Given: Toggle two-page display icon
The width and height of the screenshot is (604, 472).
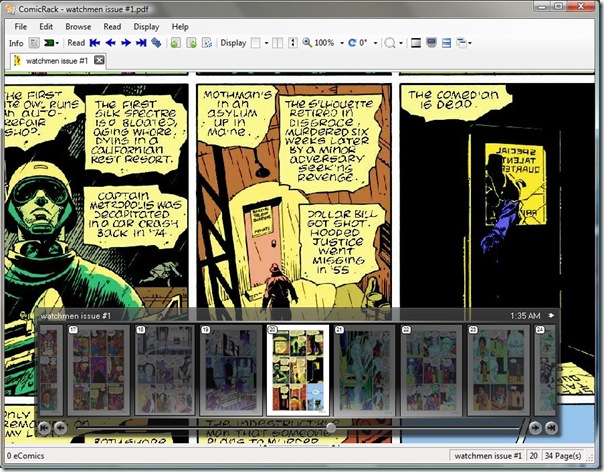Looking at the screenshot, I should (277, 43).
